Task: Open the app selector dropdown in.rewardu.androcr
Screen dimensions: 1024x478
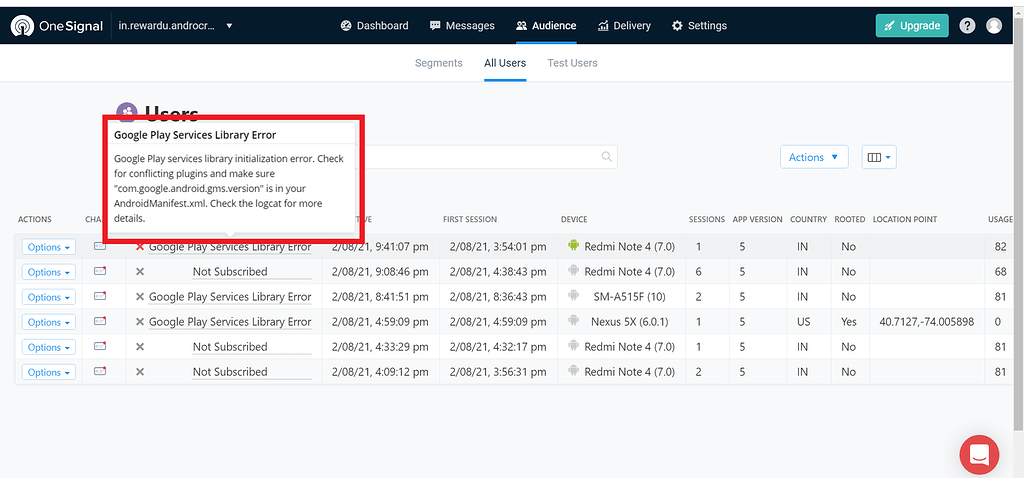Action: [x=176, y=25]
